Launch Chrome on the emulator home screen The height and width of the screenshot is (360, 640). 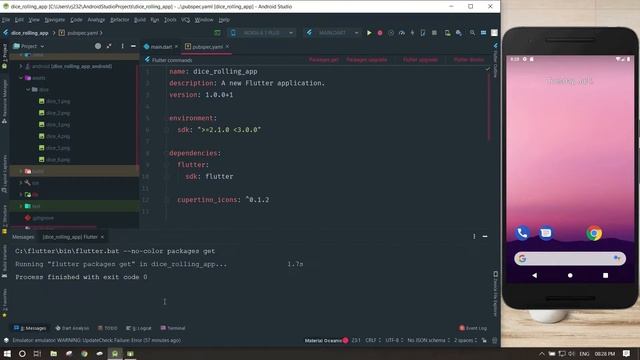coord(594,233)
